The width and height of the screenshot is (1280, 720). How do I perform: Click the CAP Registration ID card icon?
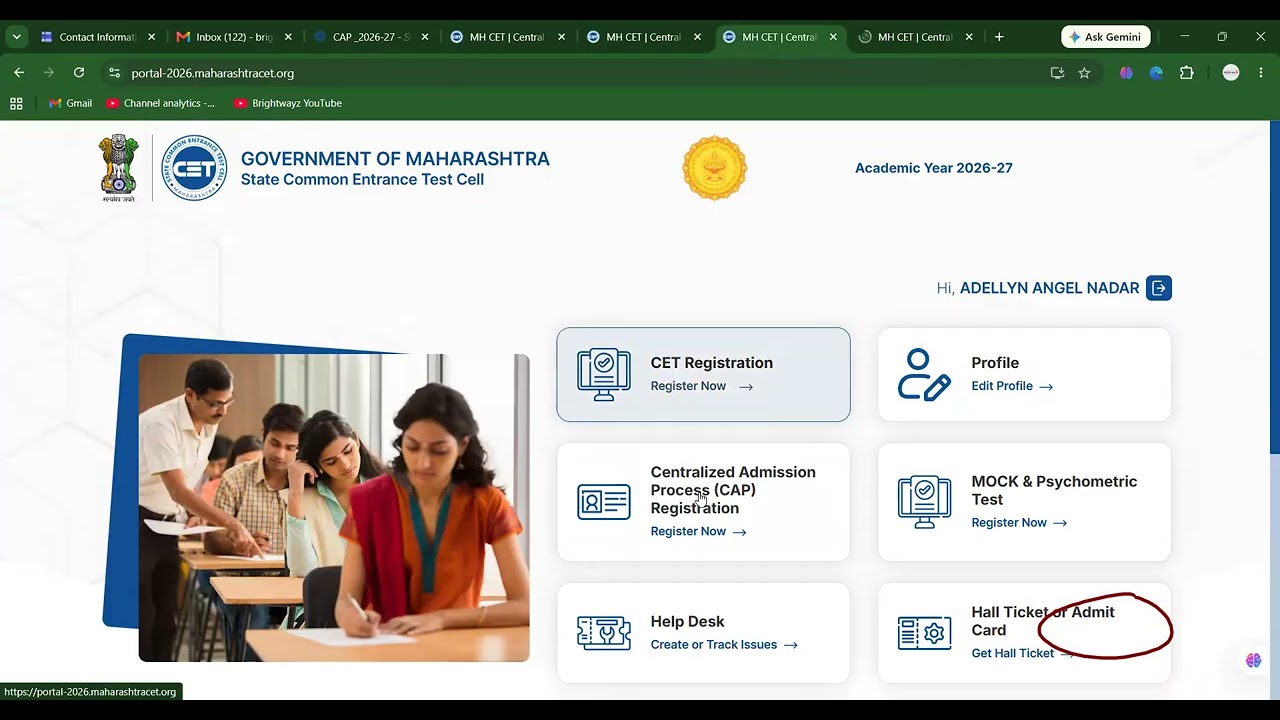(604, 502)
